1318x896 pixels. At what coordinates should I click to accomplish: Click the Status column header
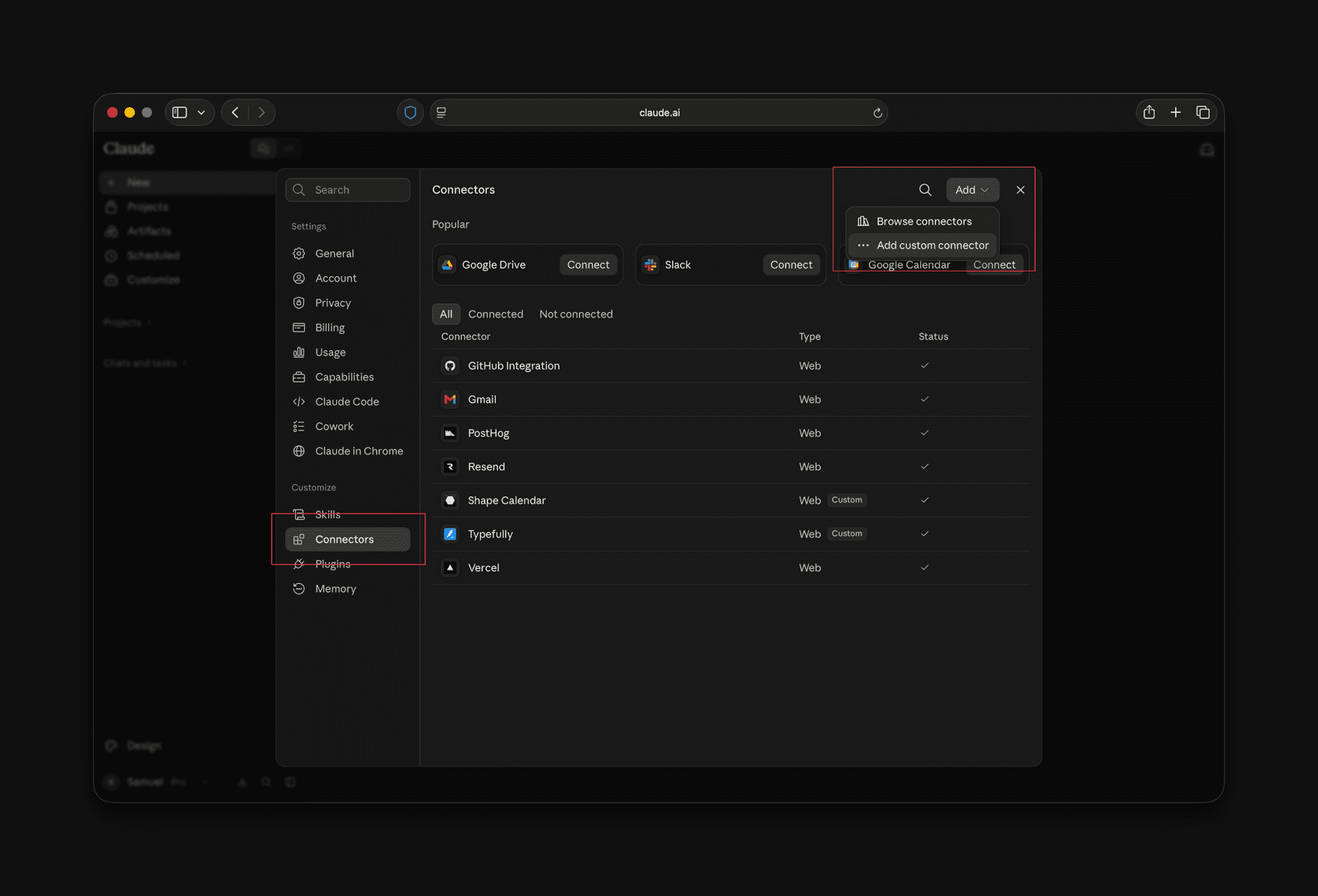click(933, 336)
